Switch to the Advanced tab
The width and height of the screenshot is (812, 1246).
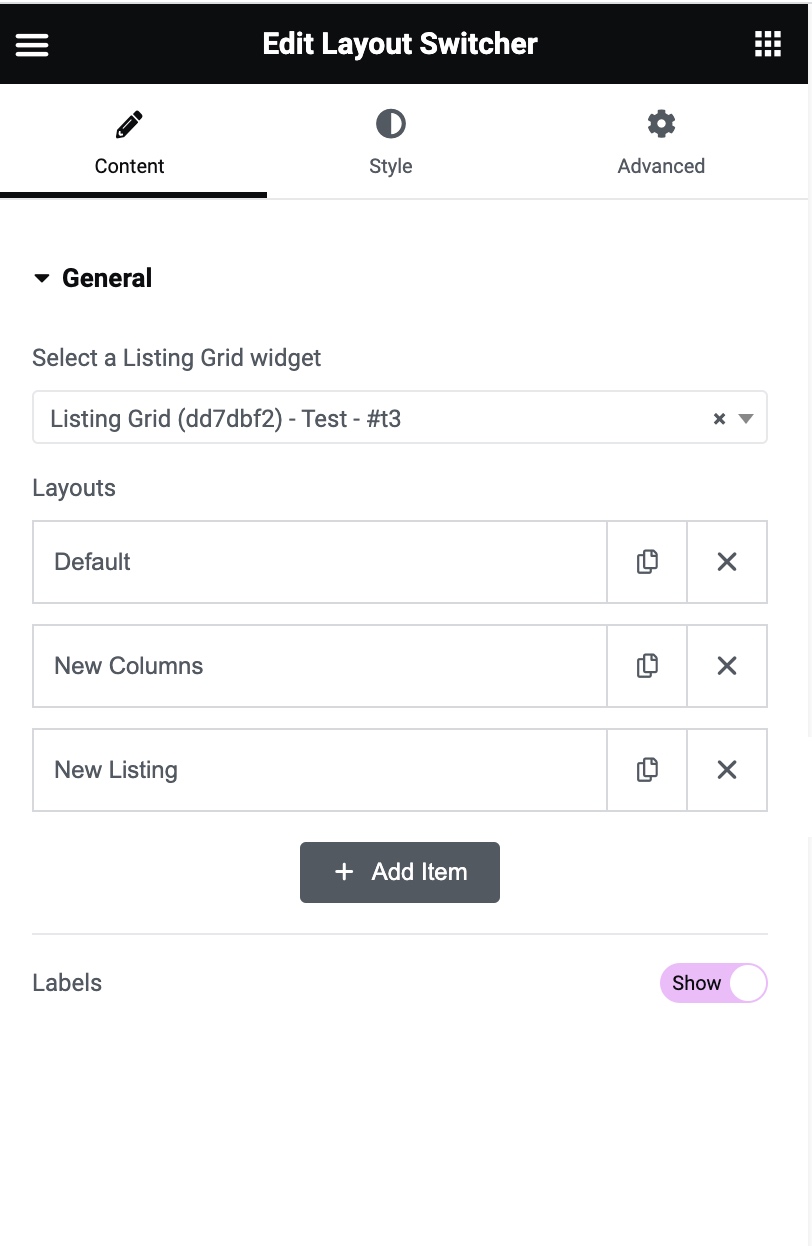point(661,143)
